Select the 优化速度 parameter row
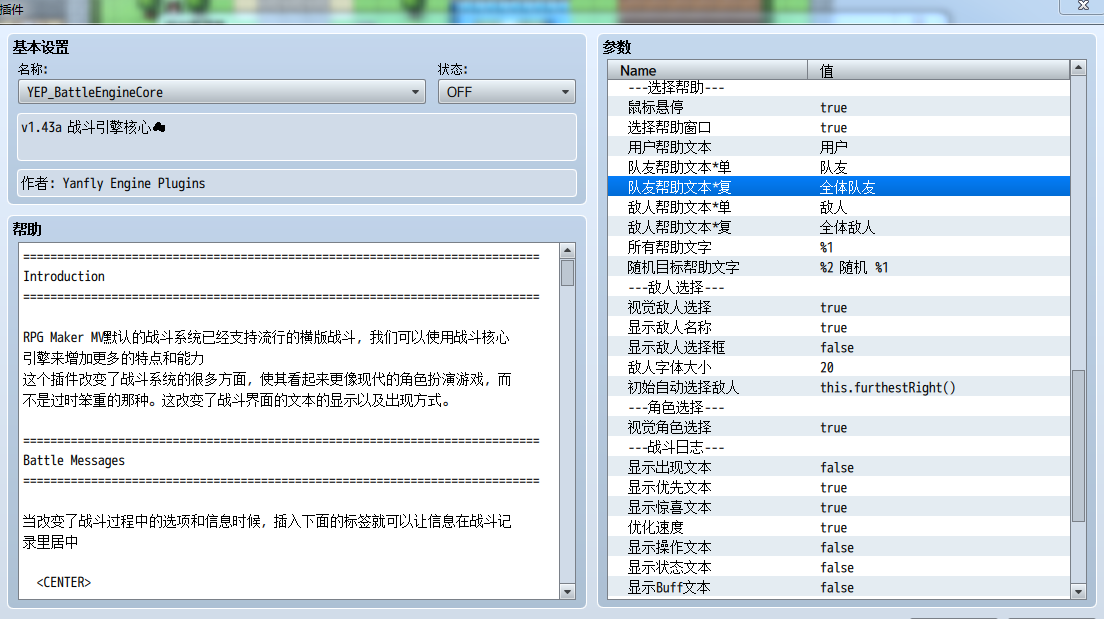1104x619 pixels. [x=839, y=527]
